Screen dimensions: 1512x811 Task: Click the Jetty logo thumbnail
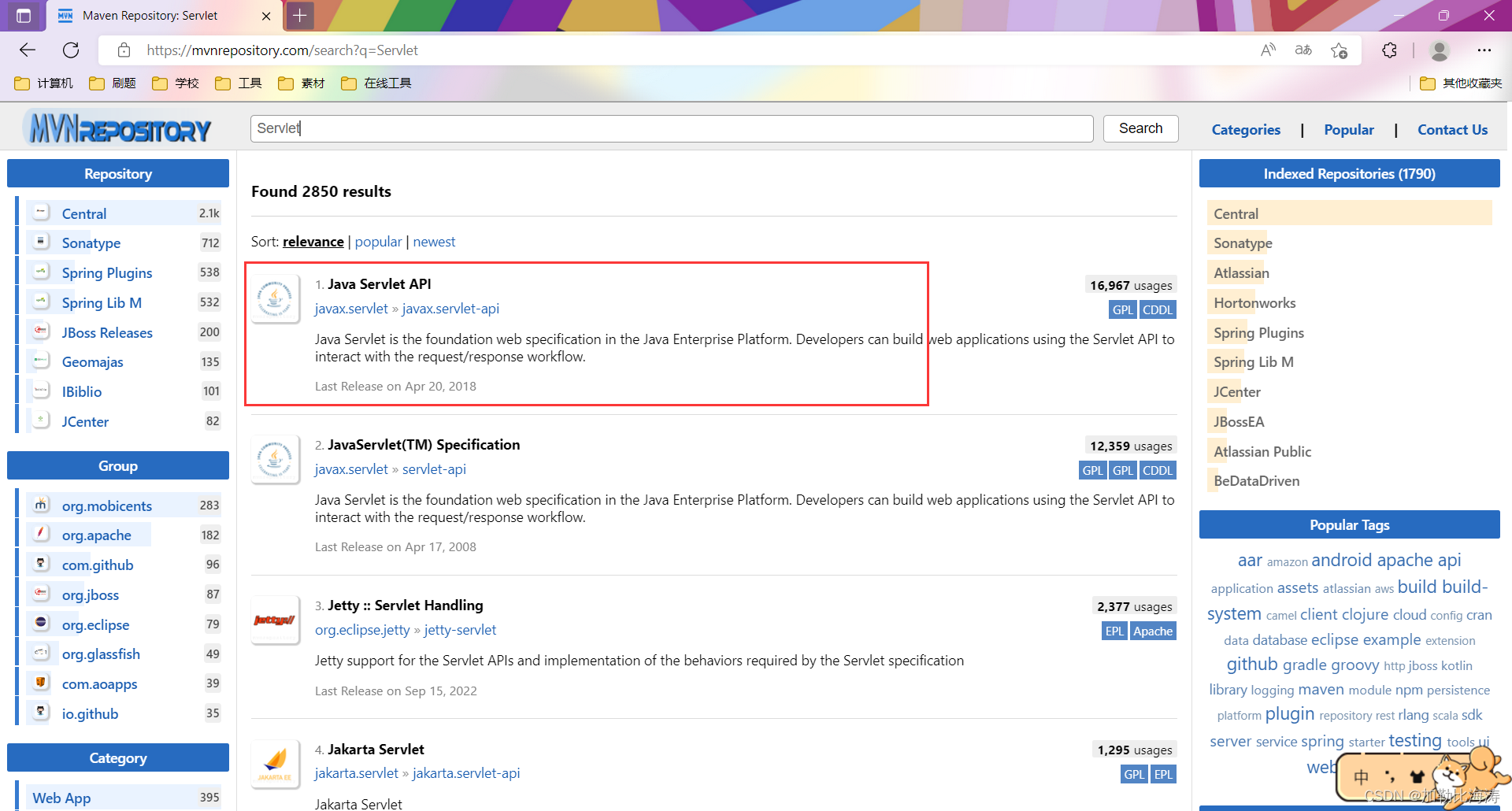click(275, 620)
